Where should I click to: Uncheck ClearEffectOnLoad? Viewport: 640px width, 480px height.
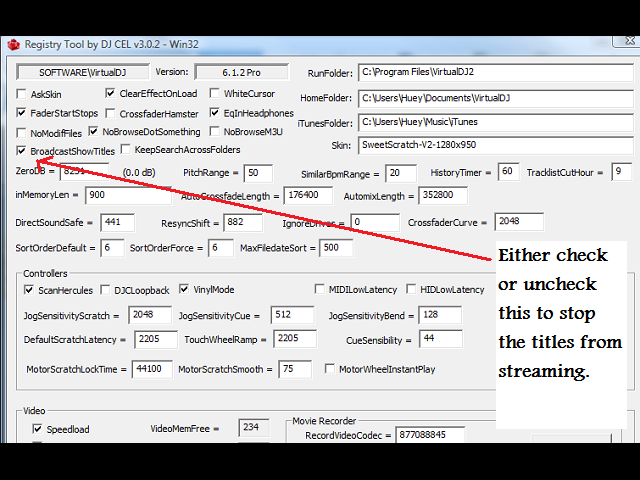coord(110,93)
